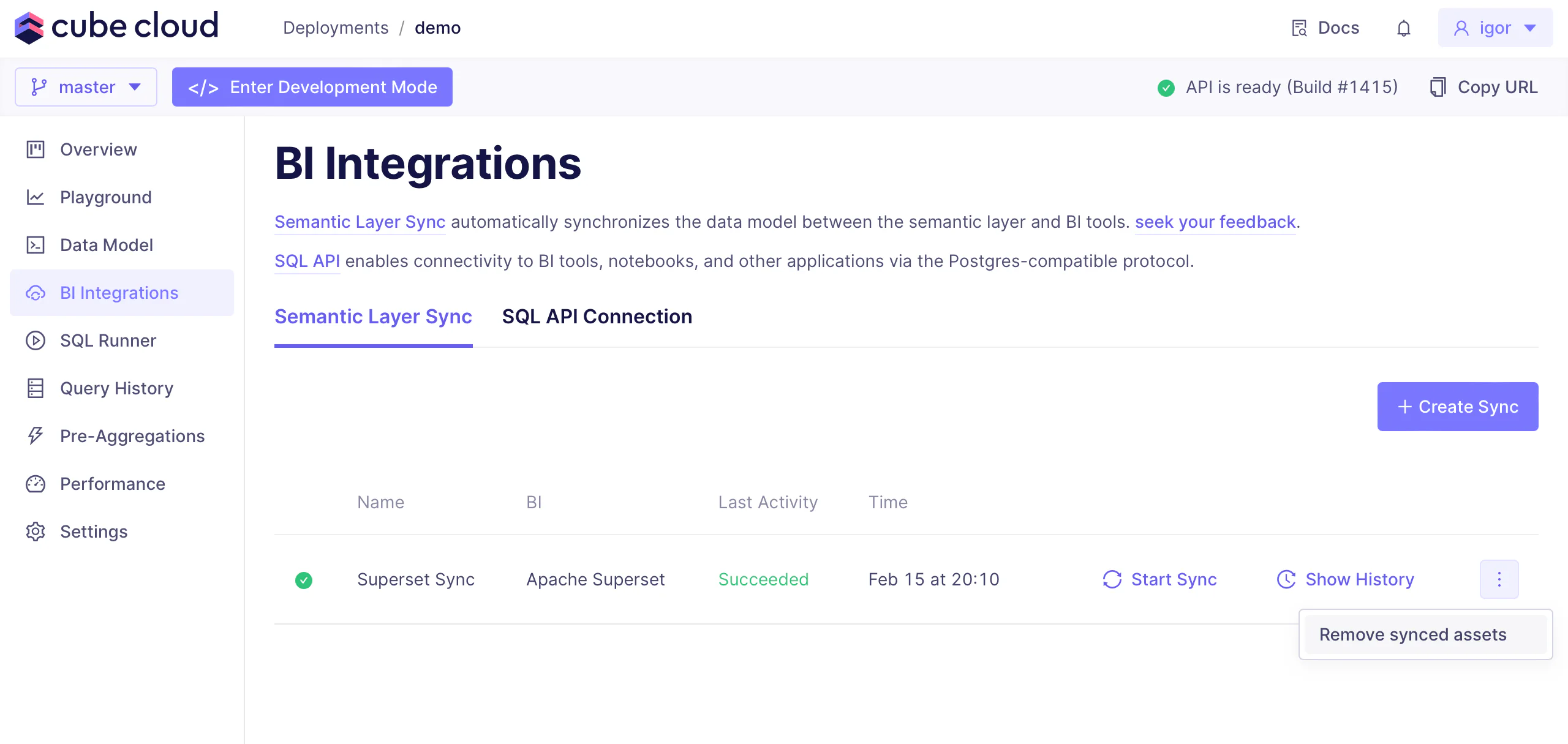
Task: Start Sync for Superset Sync
Action: [1159, 579]
